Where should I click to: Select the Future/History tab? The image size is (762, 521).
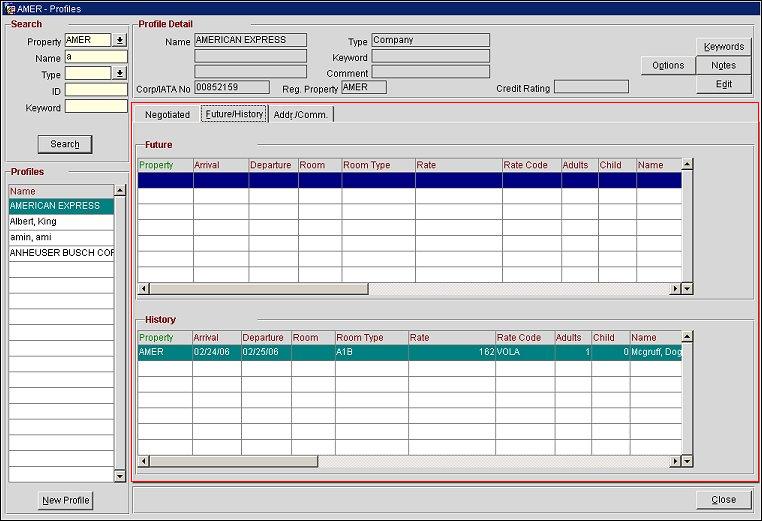[234, 114]
